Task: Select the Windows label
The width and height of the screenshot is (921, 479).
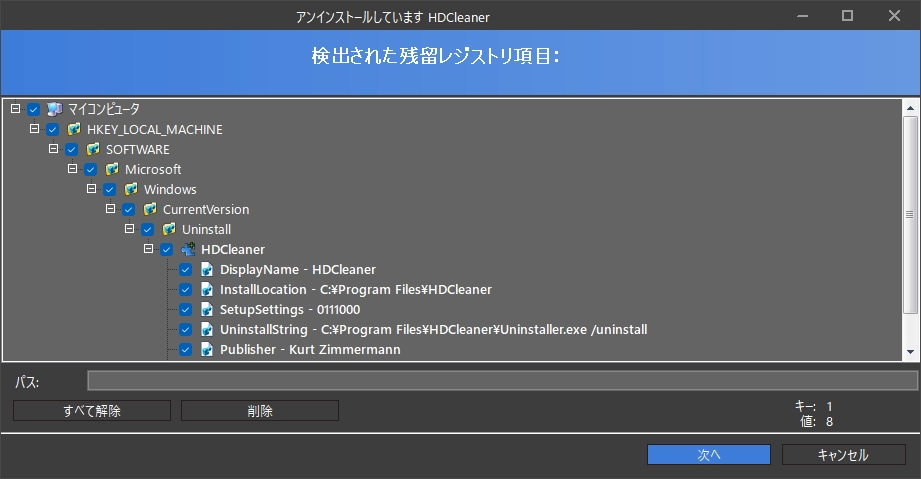Action: click(170, 189)
